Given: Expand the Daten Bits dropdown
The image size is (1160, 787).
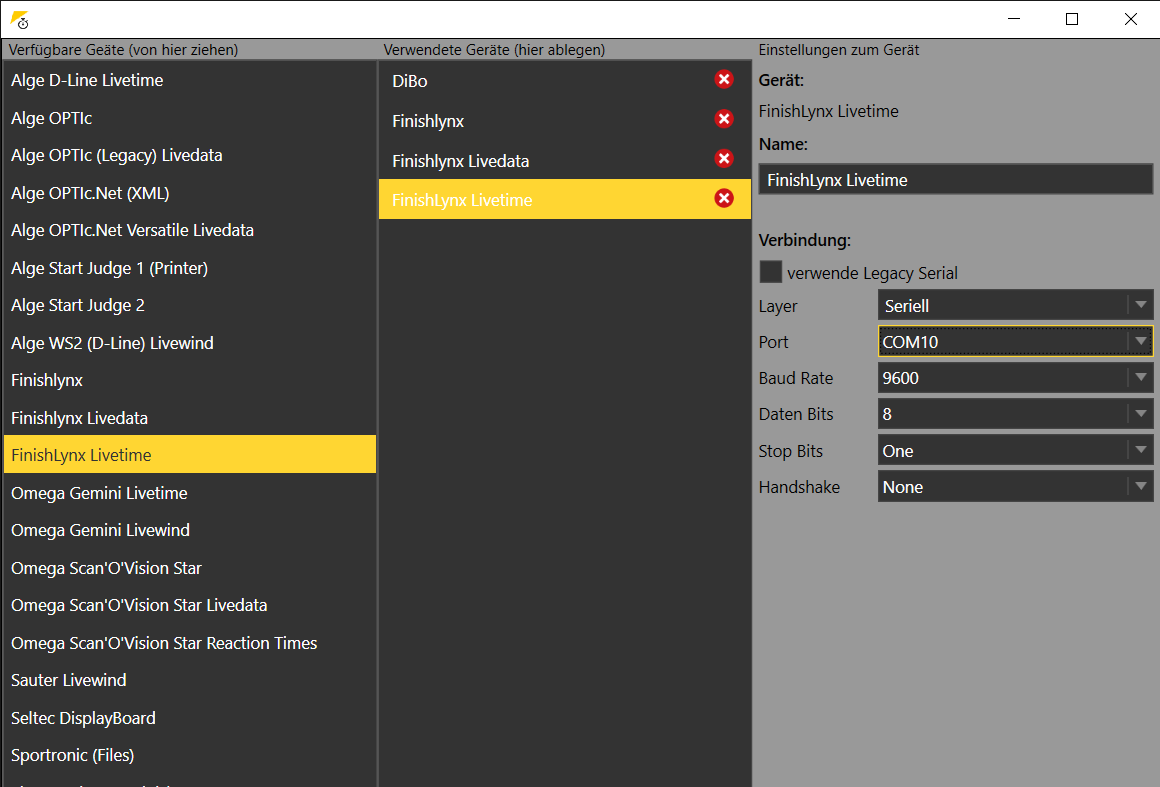Looking at the screenshot, I should pos(1015,413).
